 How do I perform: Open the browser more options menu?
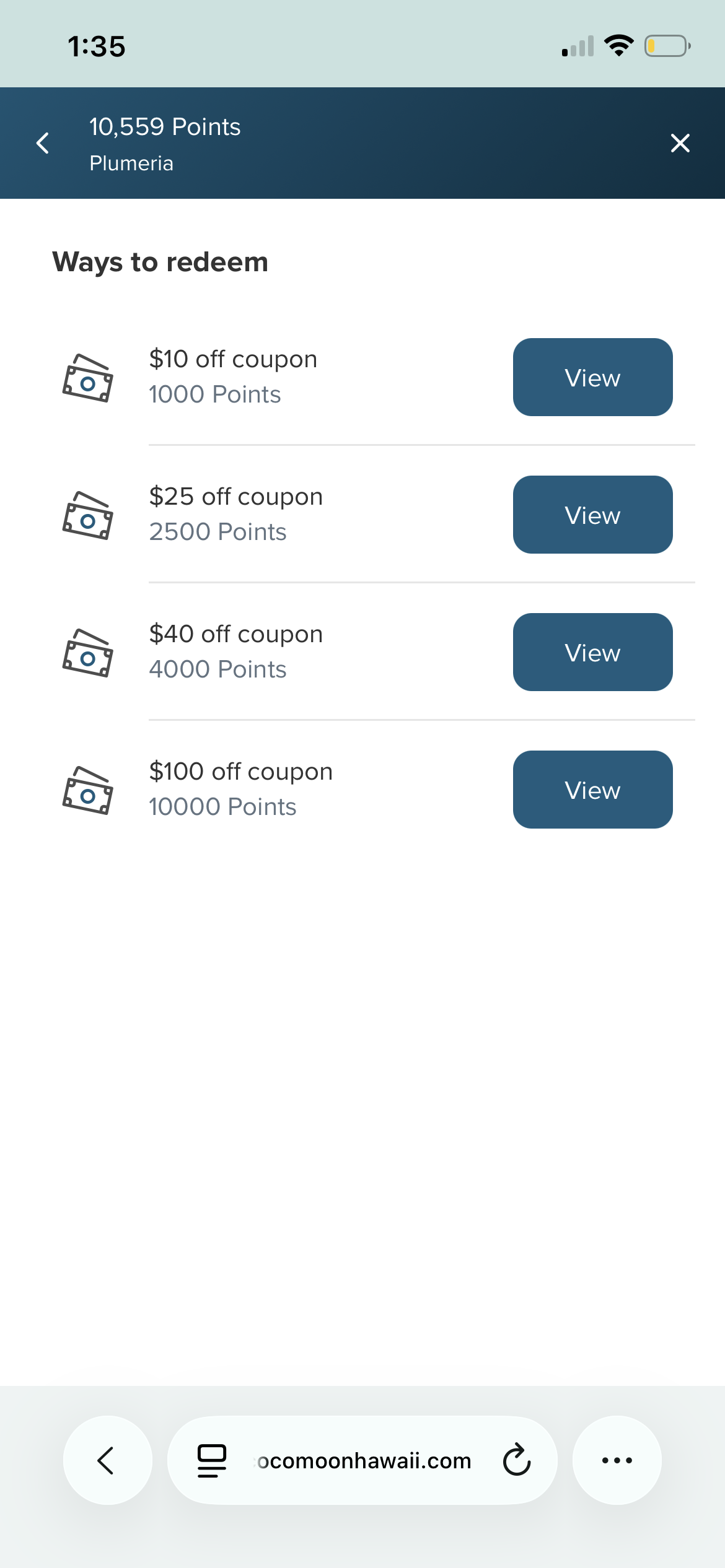pyautogui.click(x=617, y=1460)
